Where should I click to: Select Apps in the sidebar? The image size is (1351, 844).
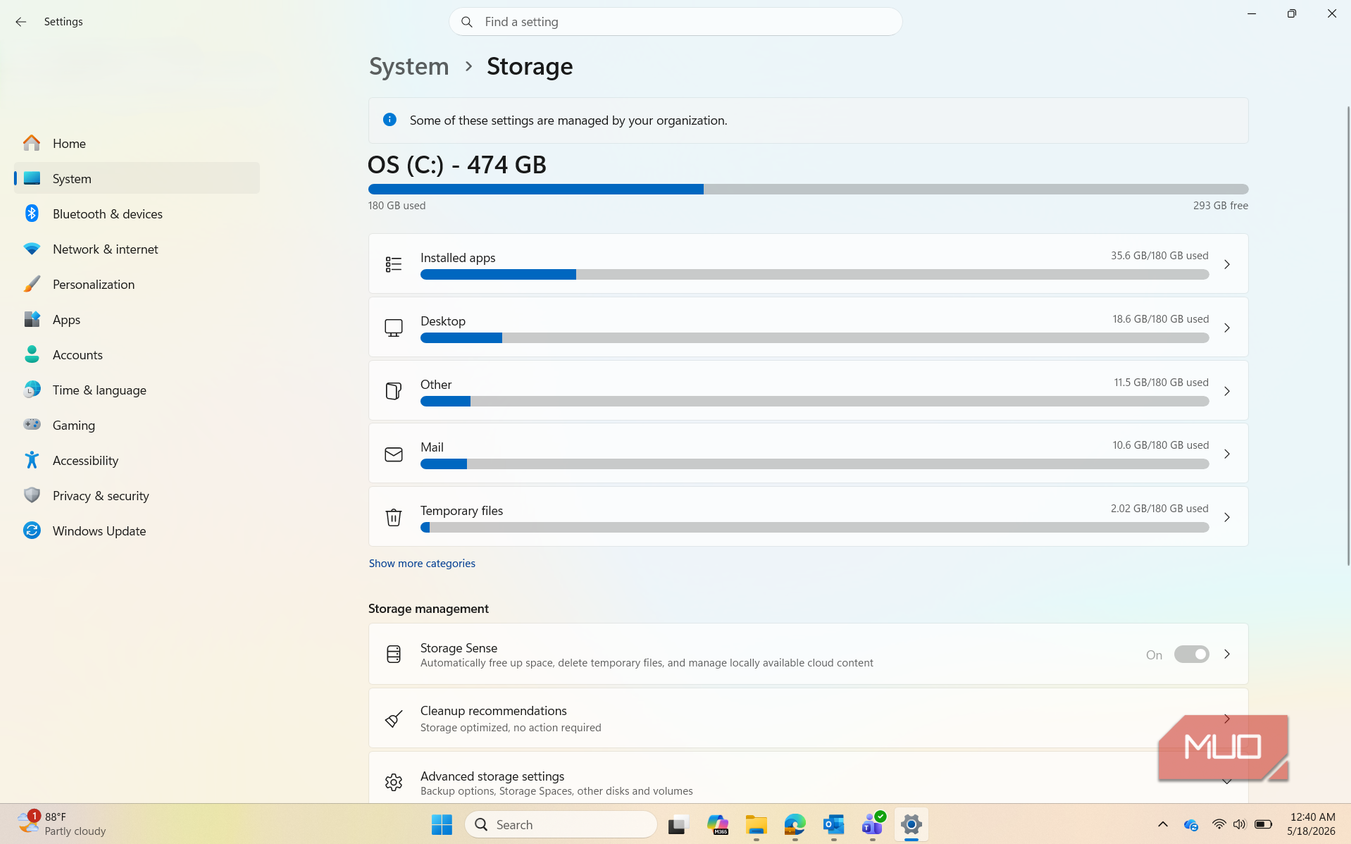[137, 319]
